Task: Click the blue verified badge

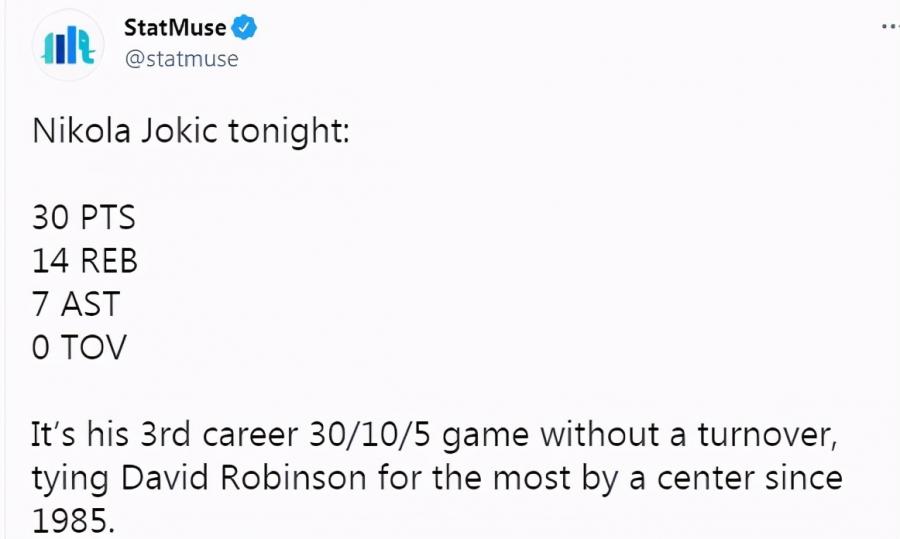Action: coord(244,28)
